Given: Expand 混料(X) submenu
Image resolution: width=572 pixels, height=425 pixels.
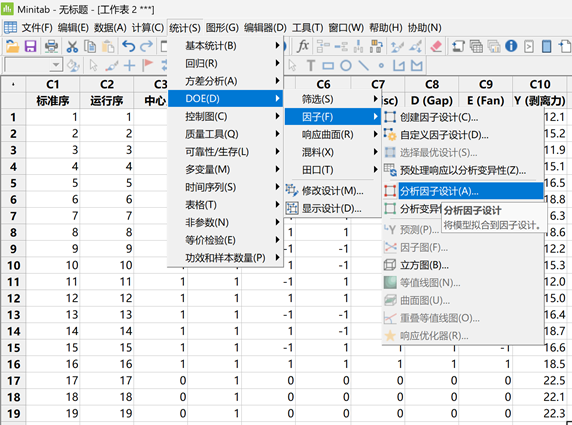Looking at the screenshot, I should pos(333,152).
